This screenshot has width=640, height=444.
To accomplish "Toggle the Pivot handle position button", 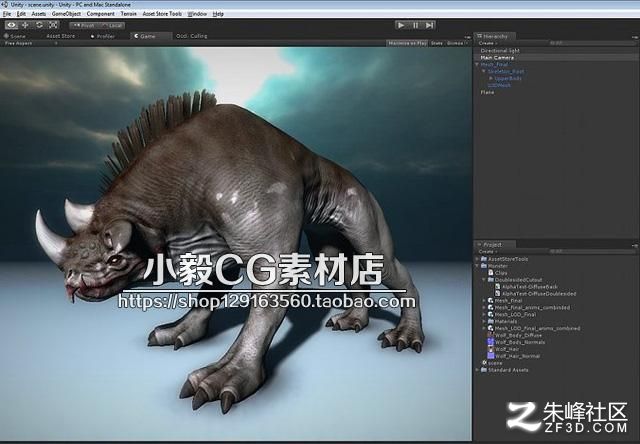I will click(83, 25).
